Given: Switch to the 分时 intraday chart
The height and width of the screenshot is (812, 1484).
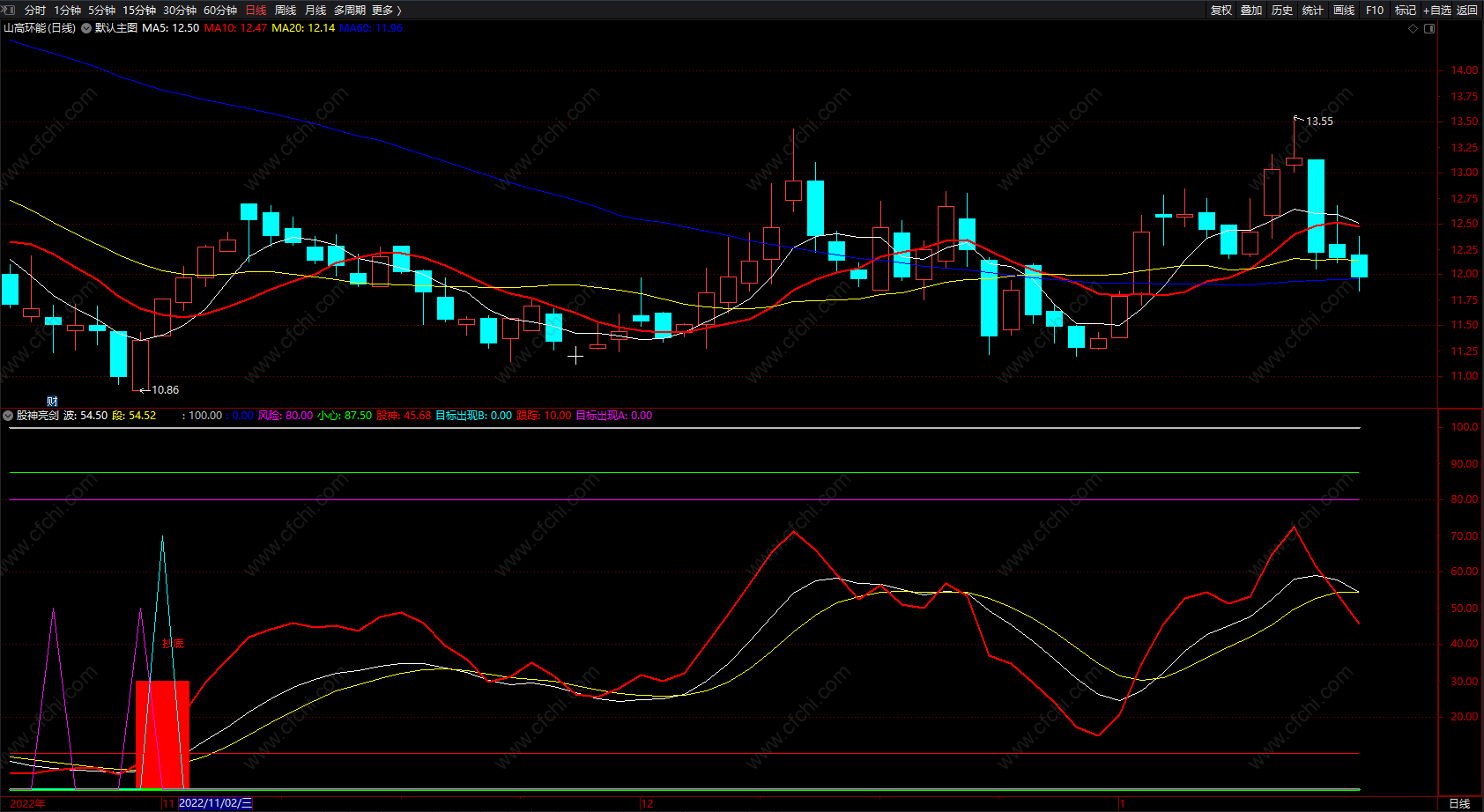Looking at the screenshot, I should point(35,11).
